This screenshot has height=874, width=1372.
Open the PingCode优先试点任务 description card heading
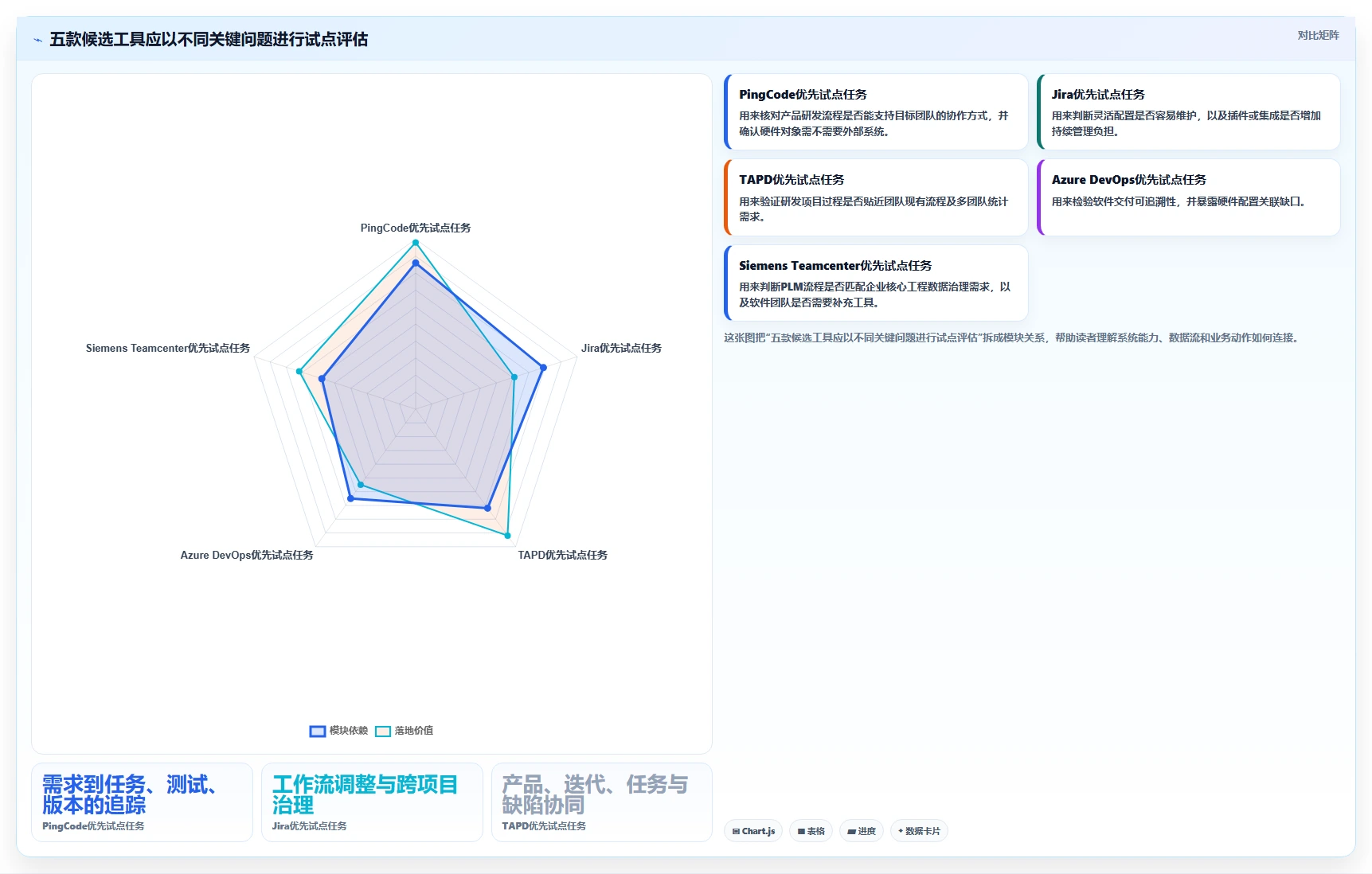pyautogui.click(x=803, y=94)
